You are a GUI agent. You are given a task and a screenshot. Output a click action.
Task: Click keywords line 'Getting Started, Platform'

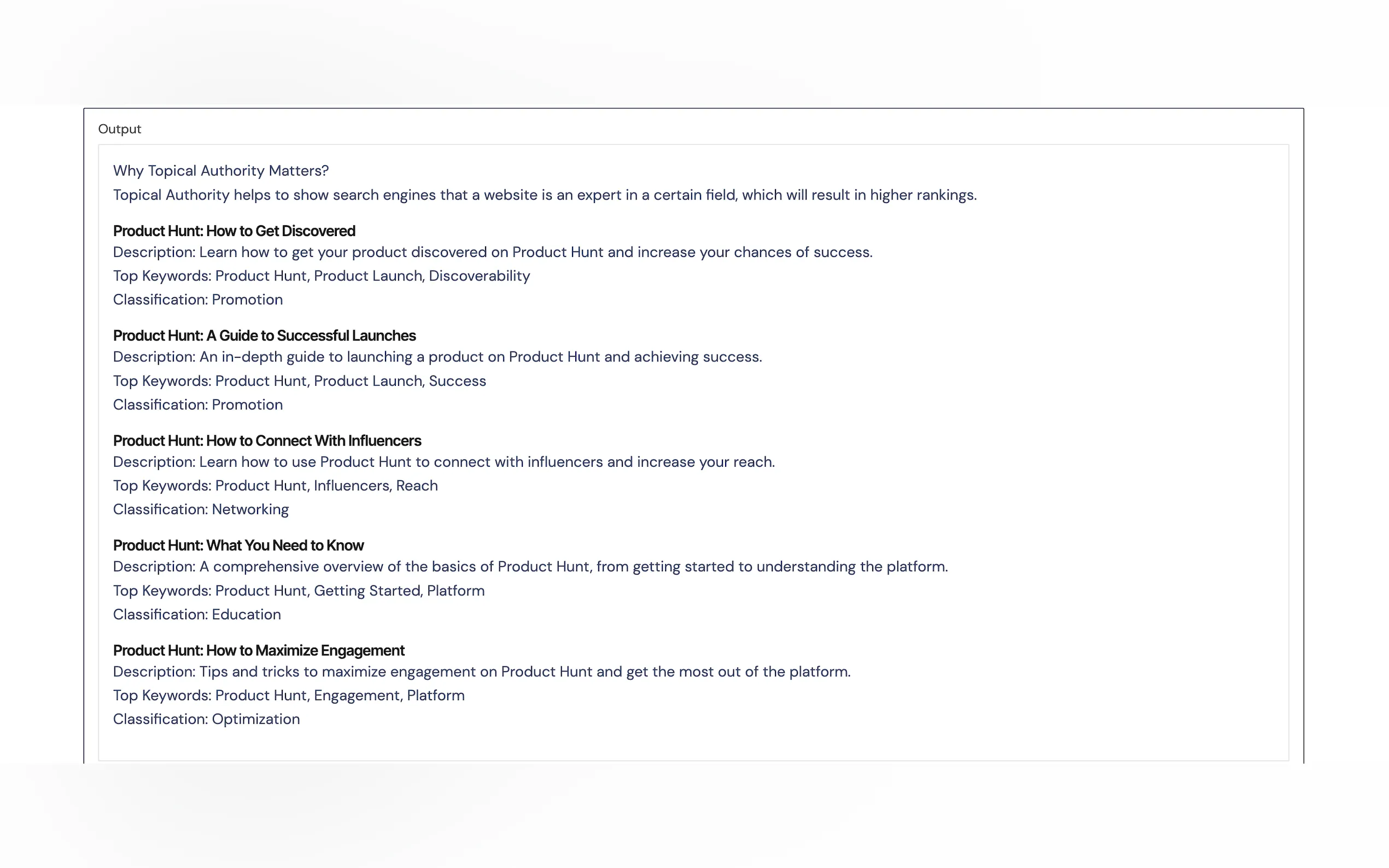coord(299,591)
